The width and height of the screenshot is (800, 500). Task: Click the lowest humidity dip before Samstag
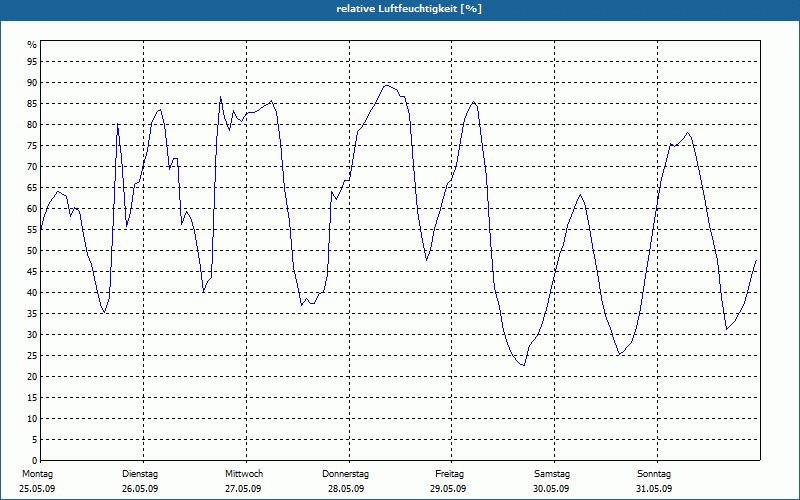click(x=523, y=365)
